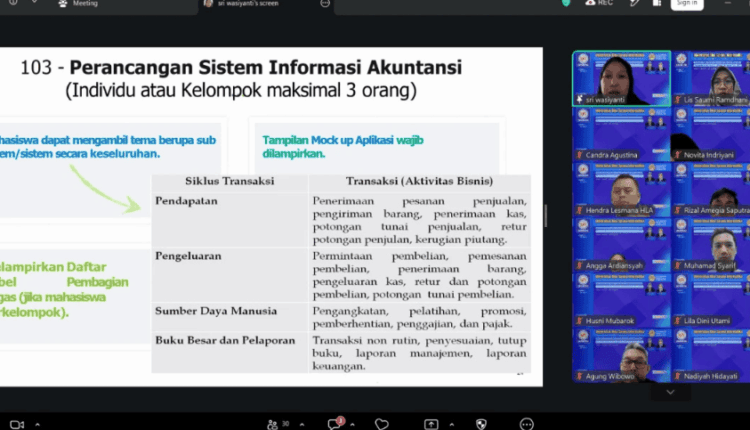Click the "Pendapatan" table cell
This screenshot has height=430, width=750.
pos(230,220)
